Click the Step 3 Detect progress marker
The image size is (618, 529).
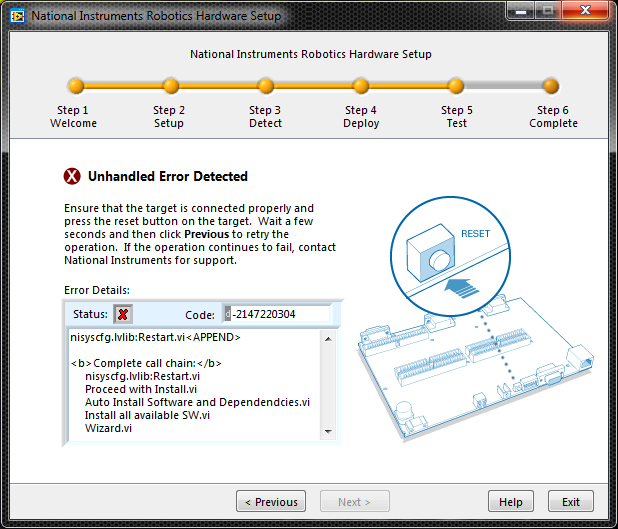coord(266,86)
